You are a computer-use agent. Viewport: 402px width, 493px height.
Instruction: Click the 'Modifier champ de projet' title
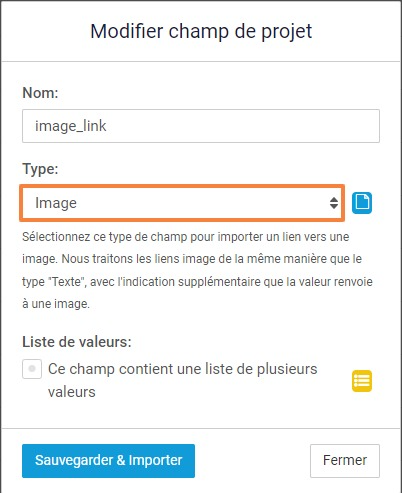[x=201, y=32]
